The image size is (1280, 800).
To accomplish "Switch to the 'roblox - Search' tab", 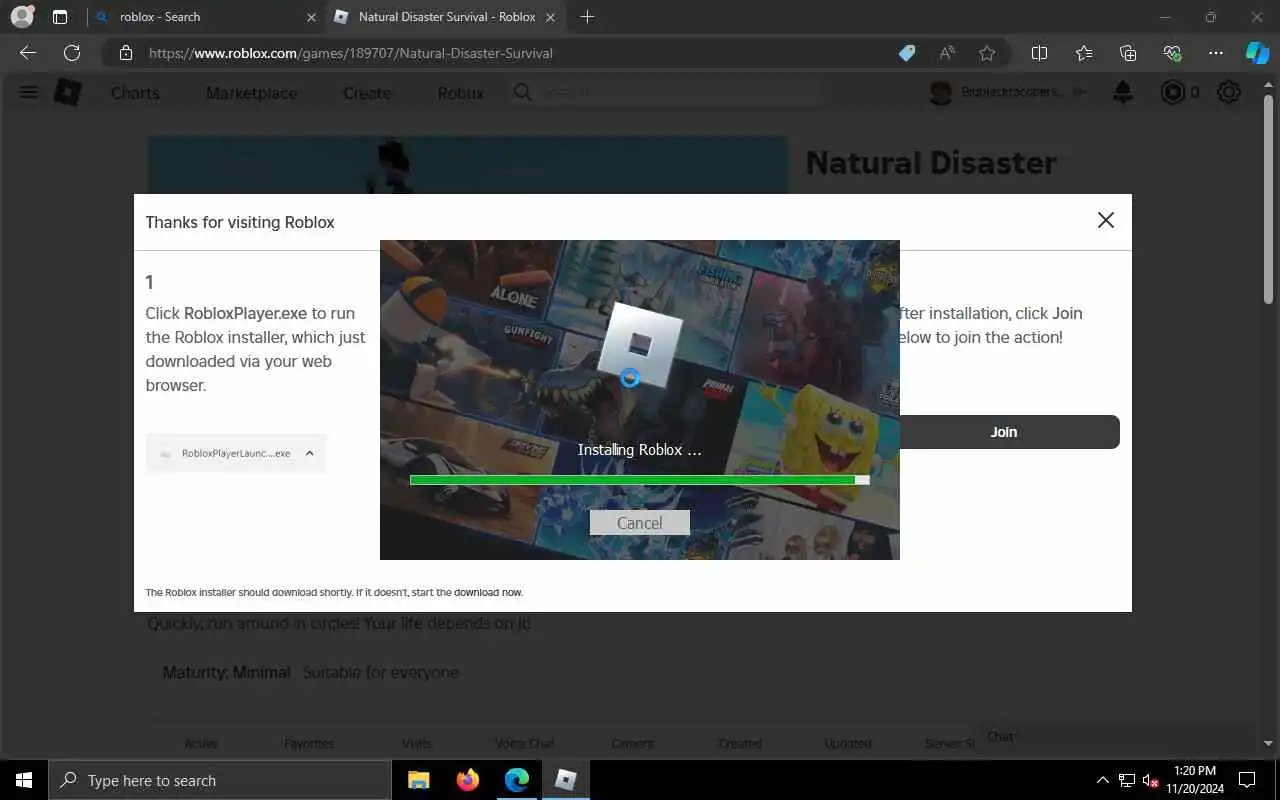I will (x=205, y=17).
